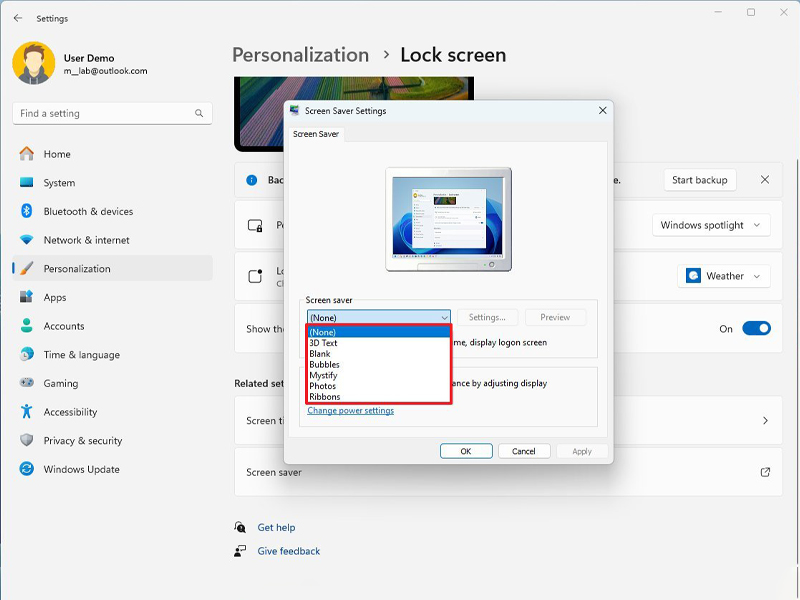Open the Get help link
800x600 pixels.
tap(276, 527)
